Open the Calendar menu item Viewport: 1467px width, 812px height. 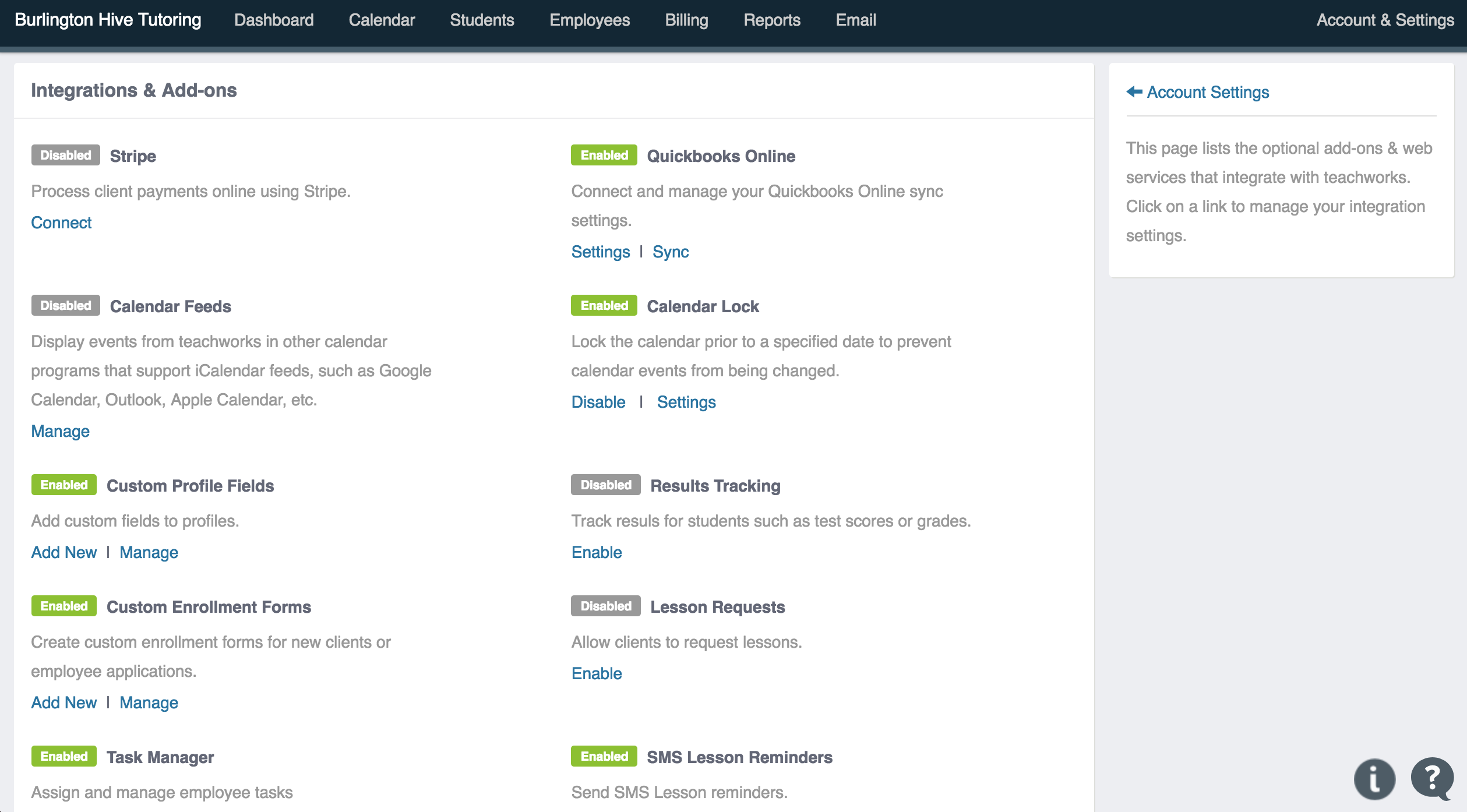[x=382, y=20]
